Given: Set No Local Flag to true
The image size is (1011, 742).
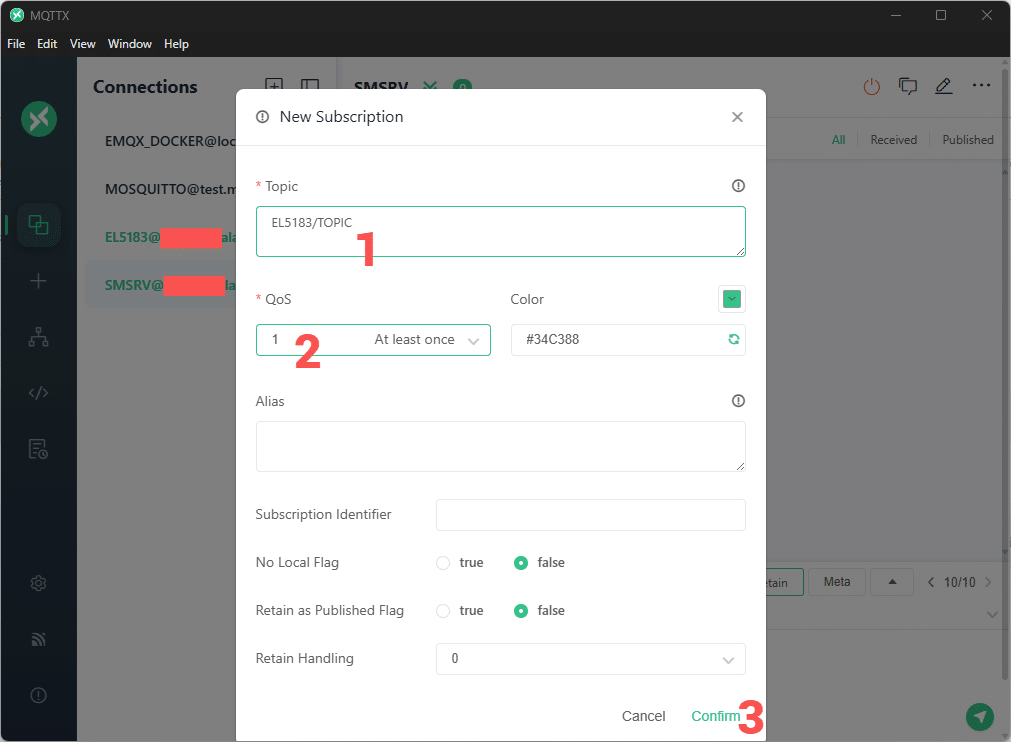Looking at the screenshot, I should pos(442,562).
